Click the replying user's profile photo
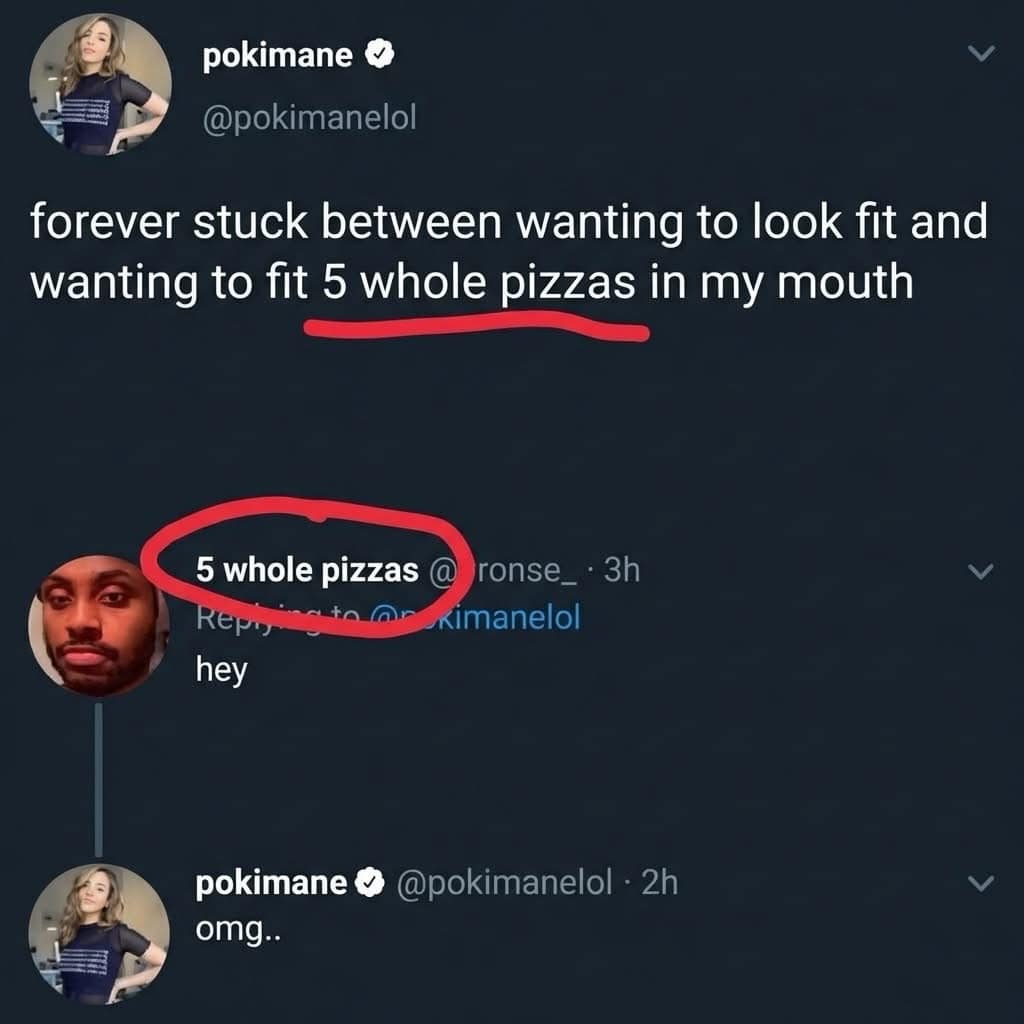 pyautogui.click(x=95, y=625)
